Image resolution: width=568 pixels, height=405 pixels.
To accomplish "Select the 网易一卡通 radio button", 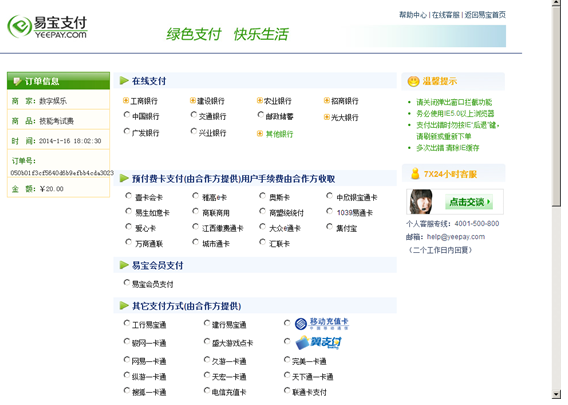I will point(126,359).
